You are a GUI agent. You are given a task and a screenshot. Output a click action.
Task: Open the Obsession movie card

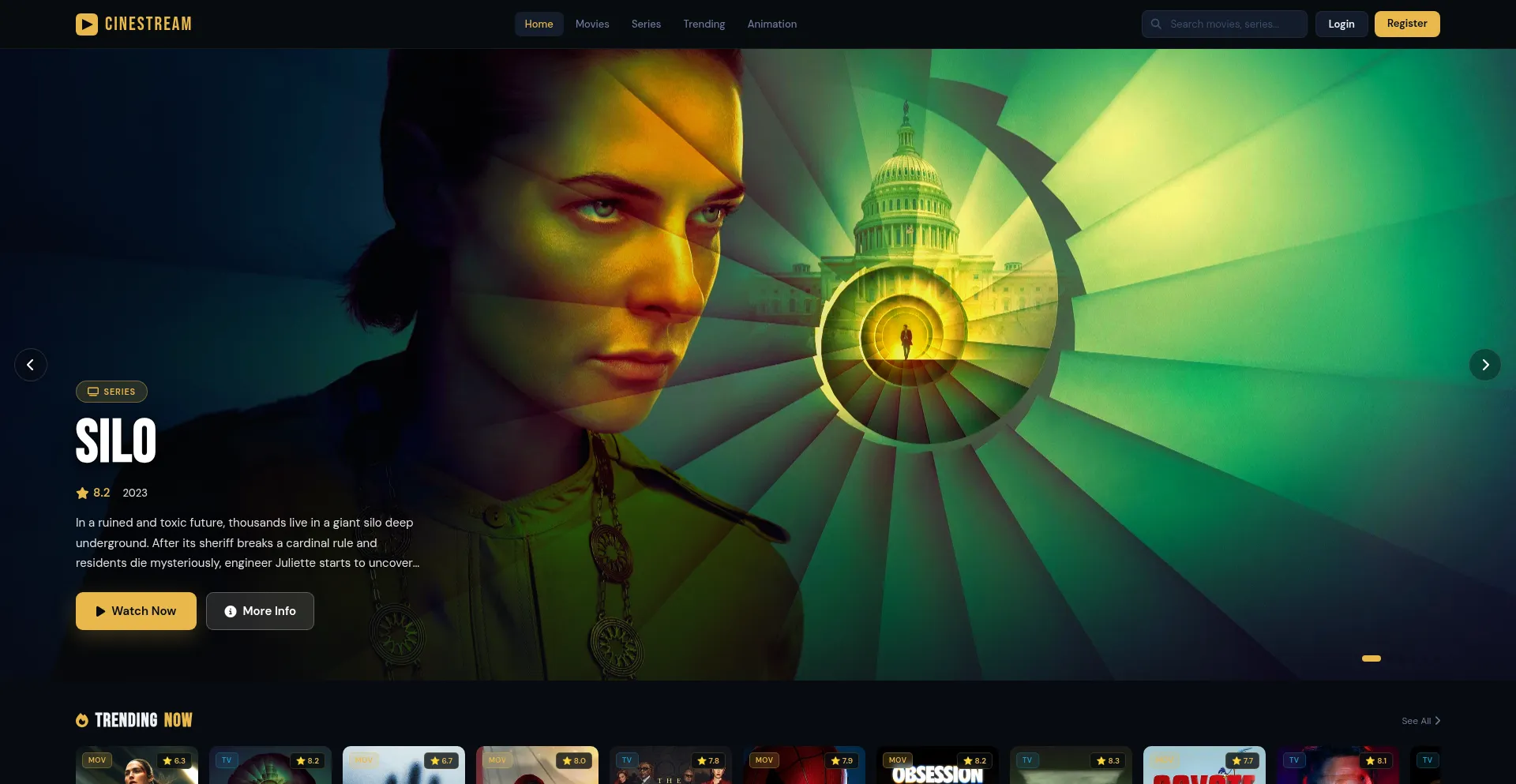pos(937,765)
